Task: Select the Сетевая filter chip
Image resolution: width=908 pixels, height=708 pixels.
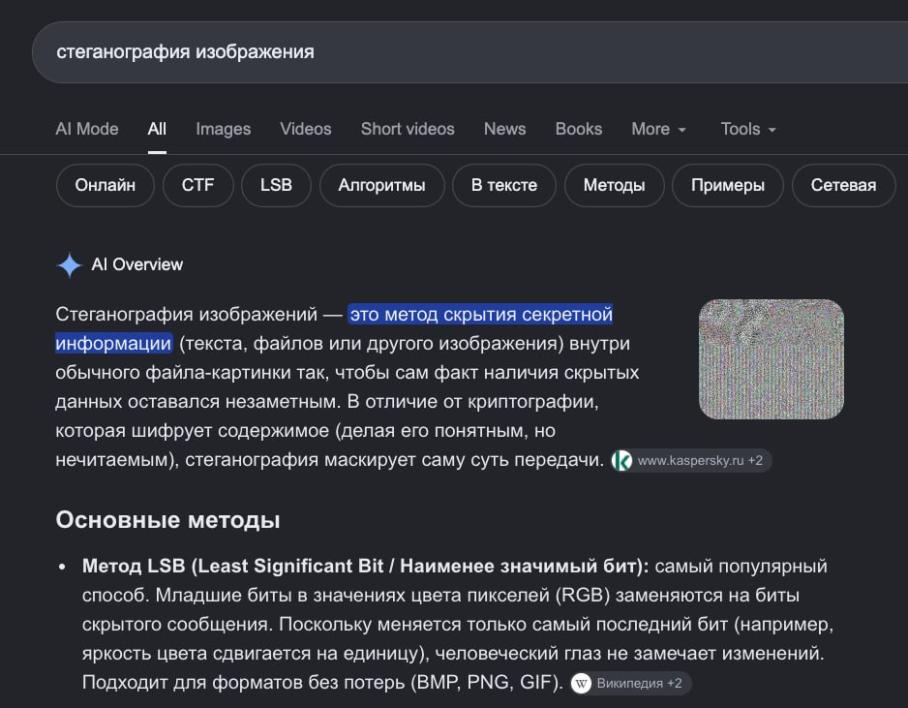Action: (844, 185)
